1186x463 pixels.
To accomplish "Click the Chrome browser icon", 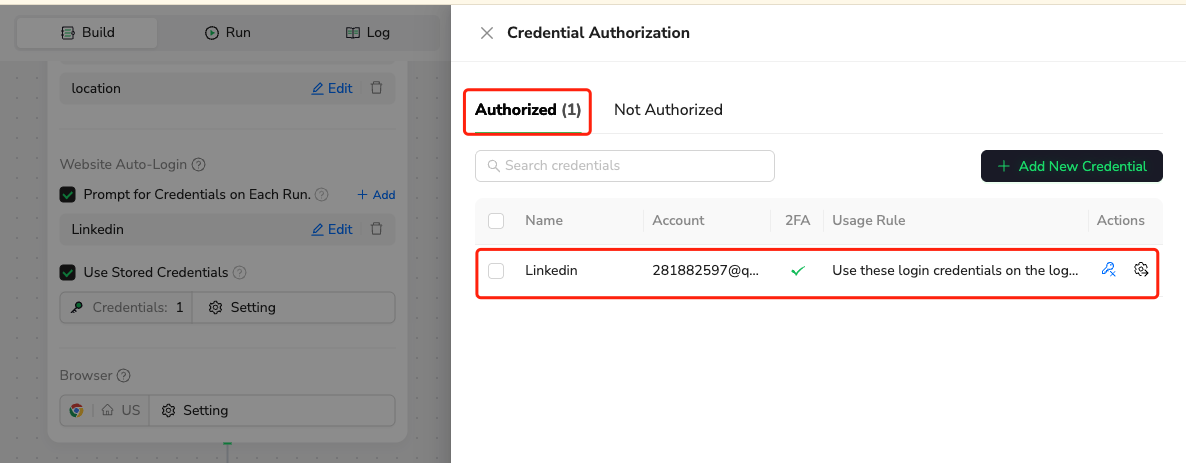I will [x=76, y=410].
